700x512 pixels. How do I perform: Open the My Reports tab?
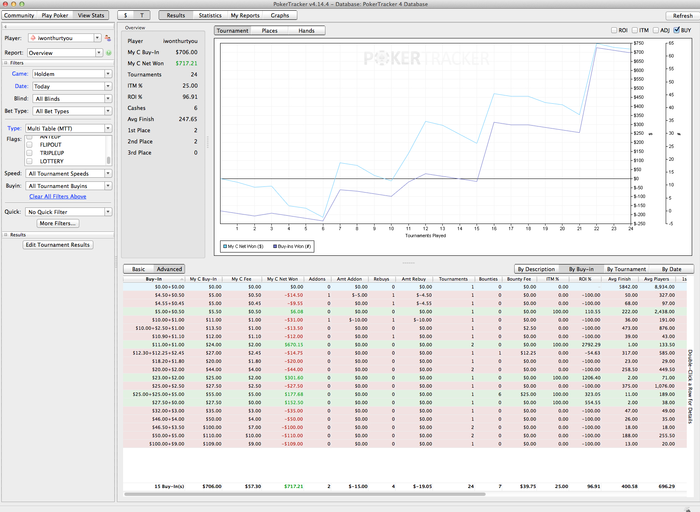tap(244, 16)
